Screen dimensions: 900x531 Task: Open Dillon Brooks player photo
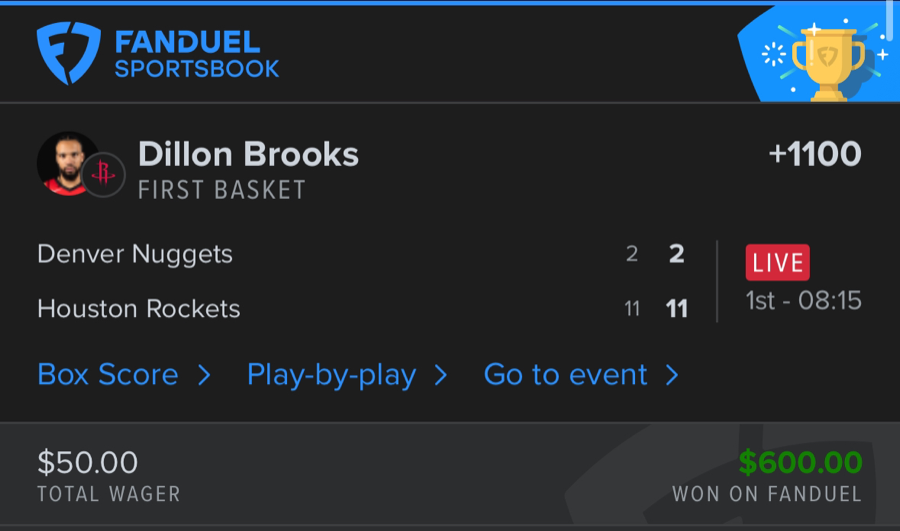coord(67,163)
